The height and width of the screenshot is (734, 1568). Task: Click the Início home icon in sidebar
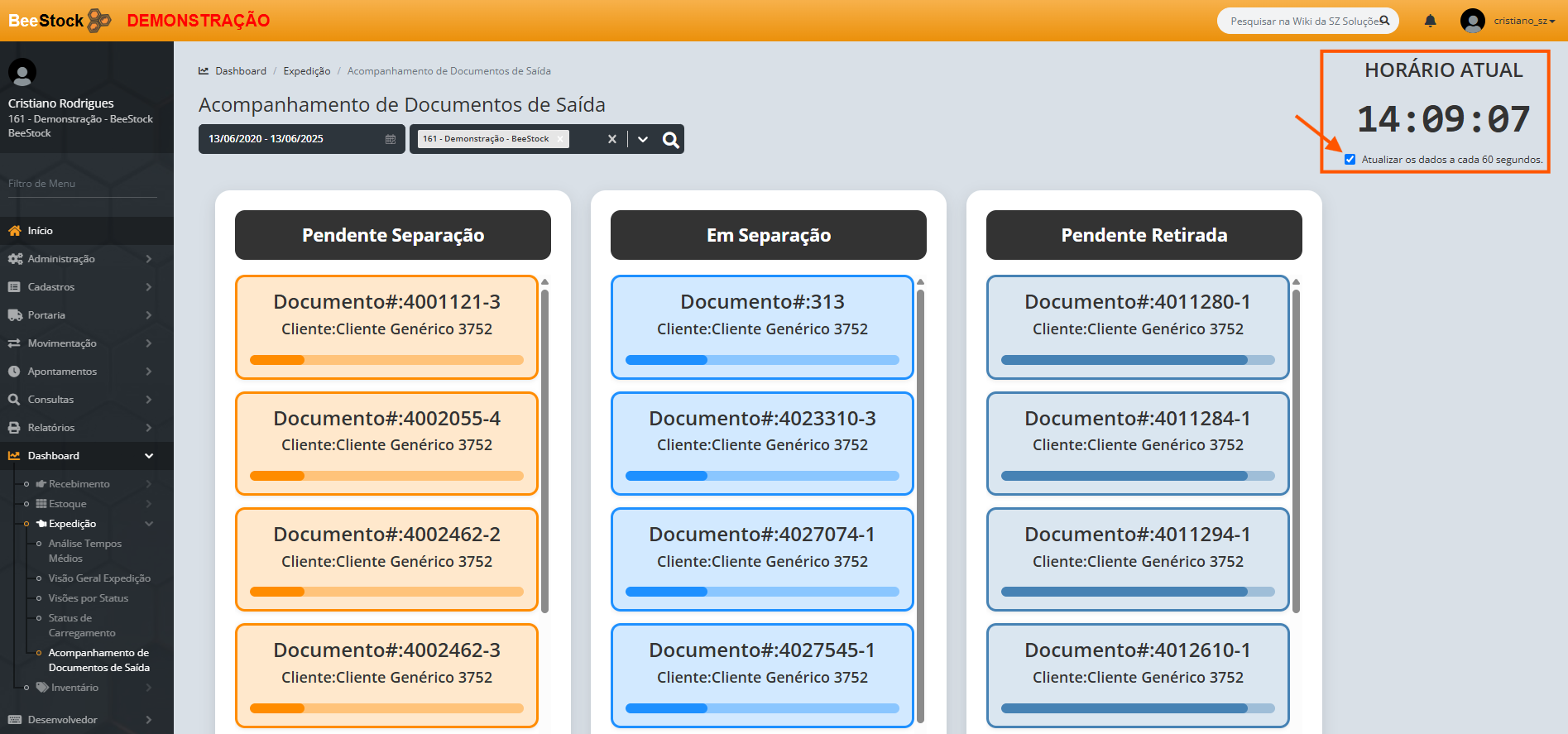pos(15,231)
